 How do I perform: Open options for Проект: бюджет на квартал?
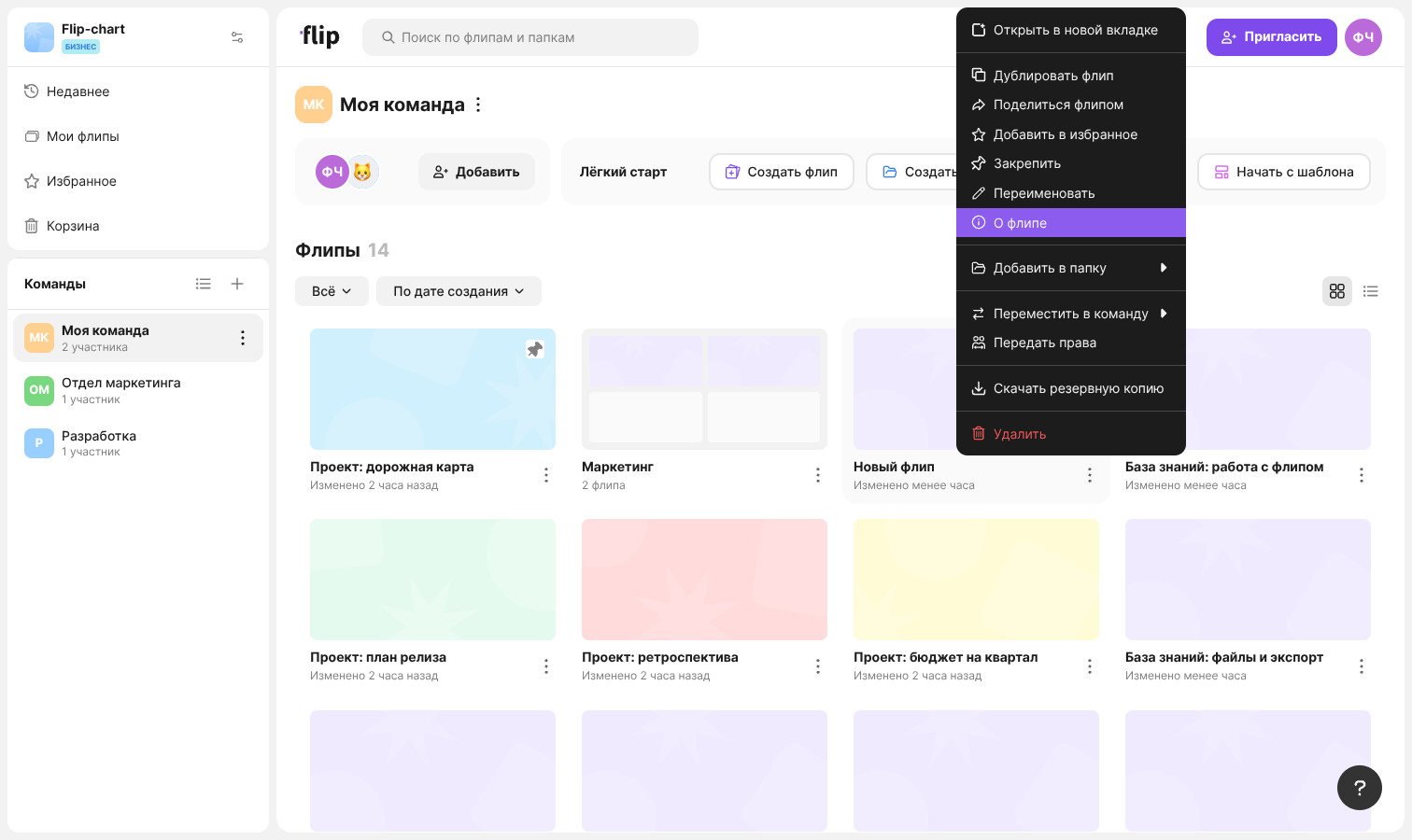[1090, 666]
